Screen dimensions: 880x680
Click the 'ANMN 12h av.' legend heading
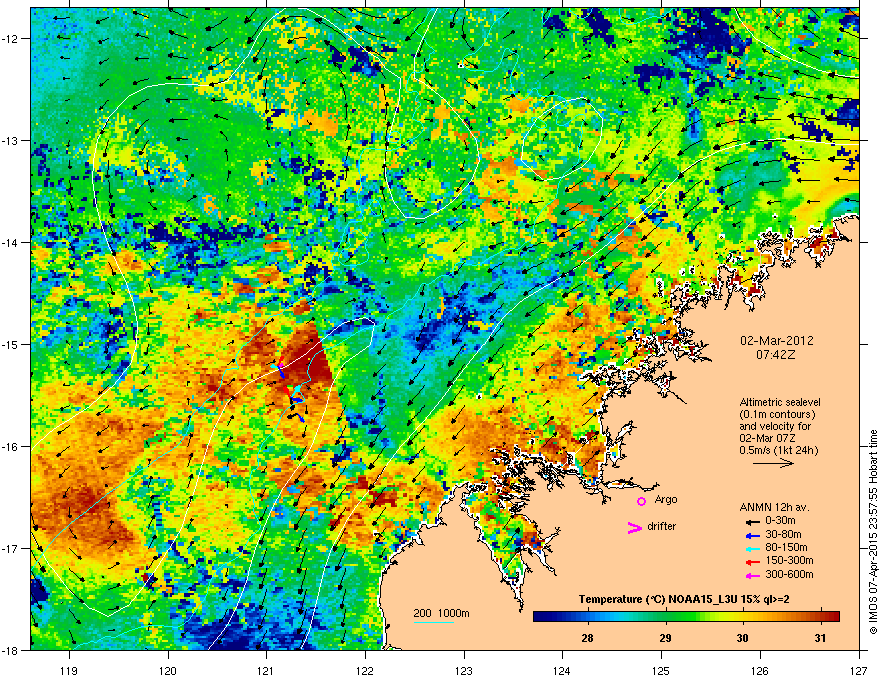[774, 507]
